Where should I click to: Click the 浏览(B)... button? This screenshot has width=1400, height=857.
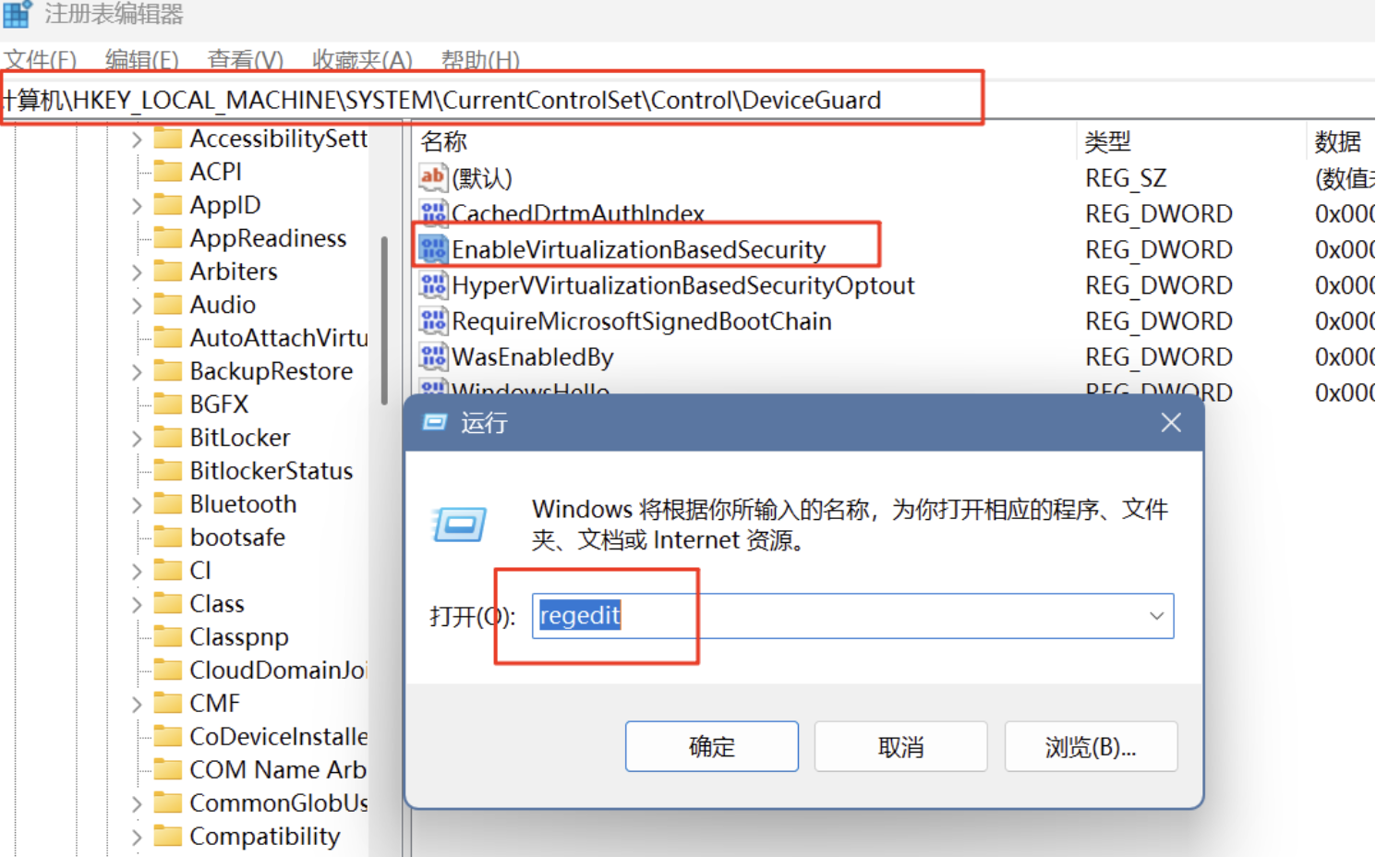click(1091, 746)
